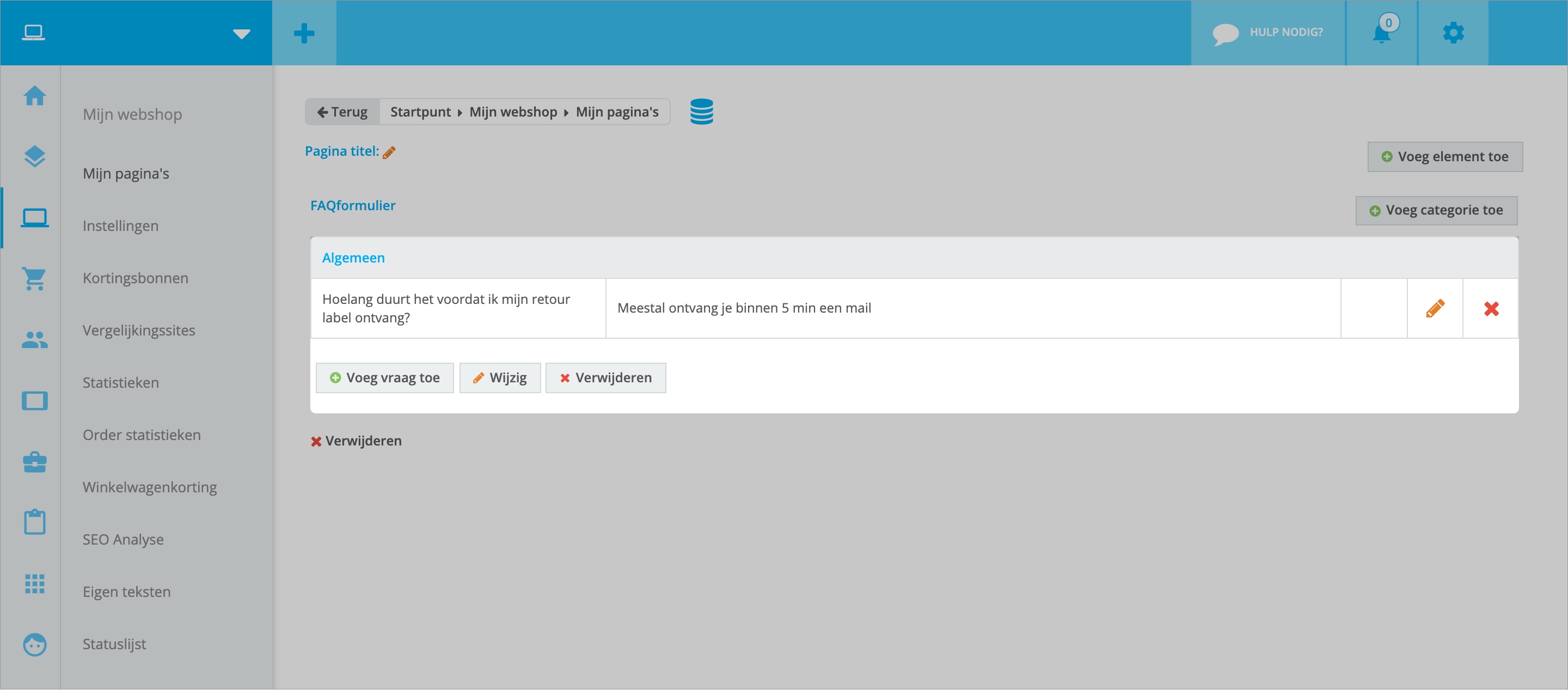
Task: Go to Mijn pagina's in breadcrumb
Action: tap(617, 112)
